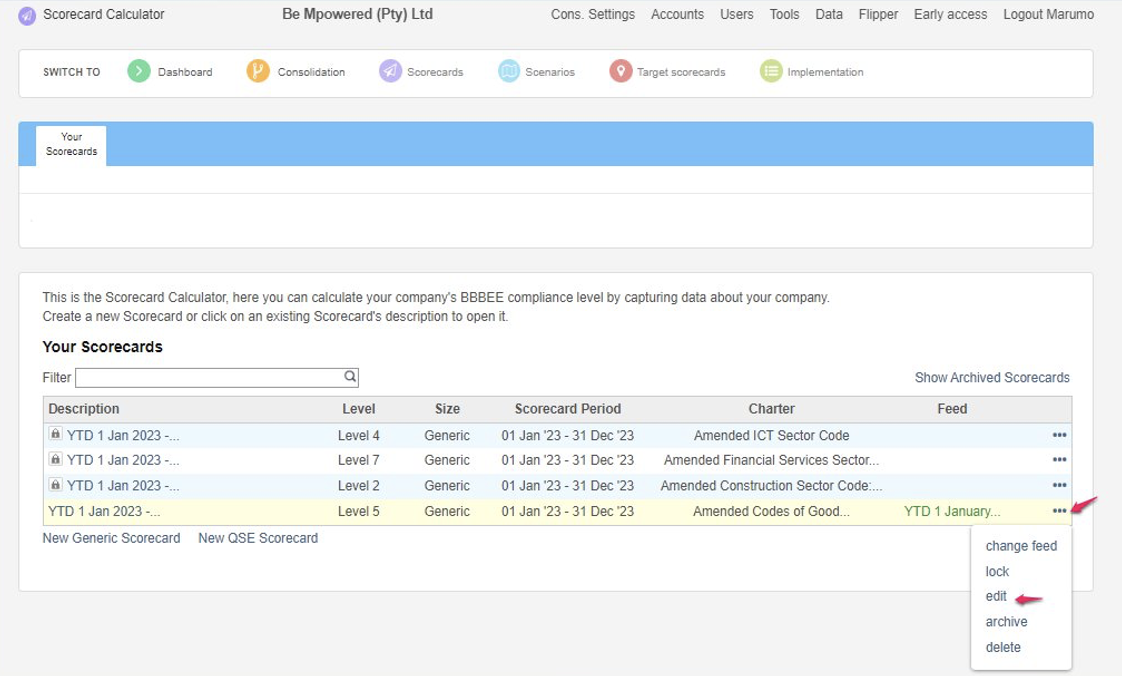1122x676 pixels.
Task: Open Flipper in top navigation
Action: coord(878,14)
